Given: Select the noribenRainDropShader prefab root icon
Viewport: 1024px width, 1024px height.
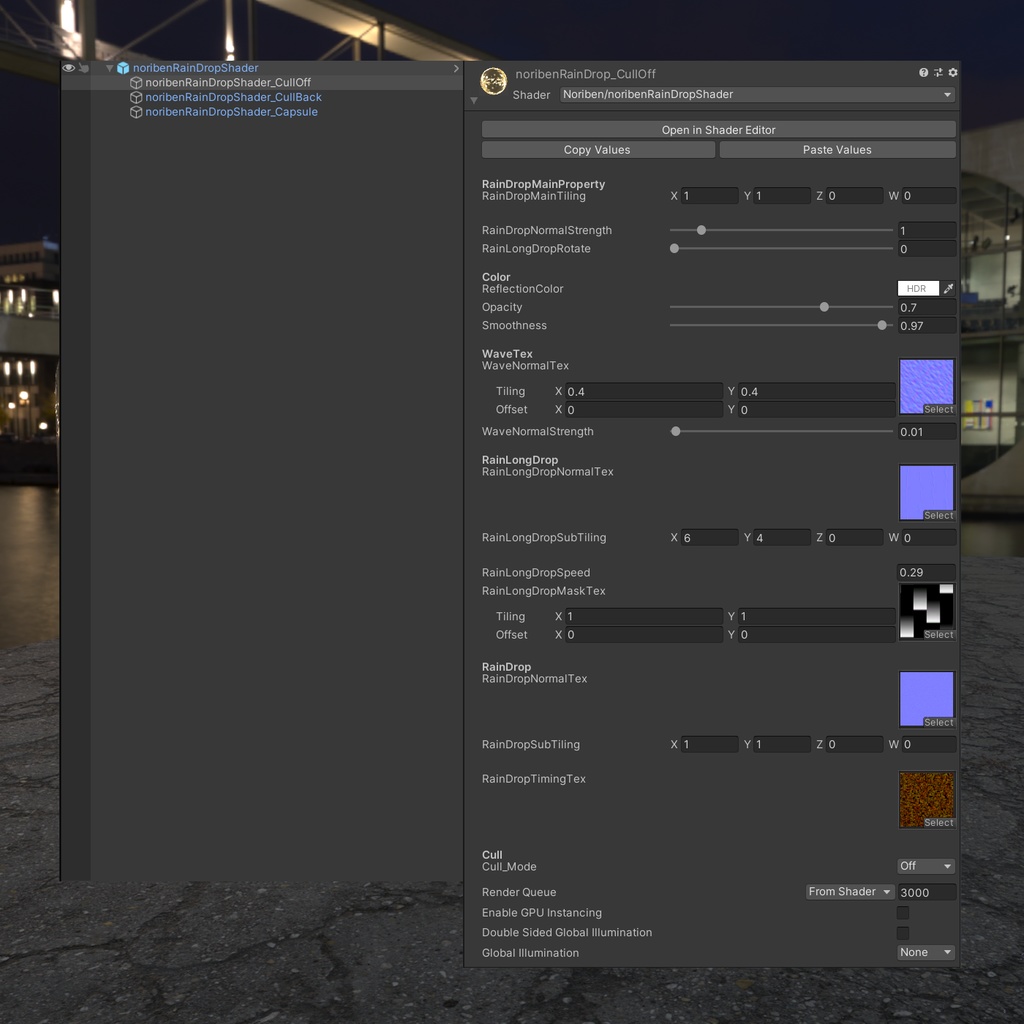Looking at the screenshot, I should coord(123,68).
